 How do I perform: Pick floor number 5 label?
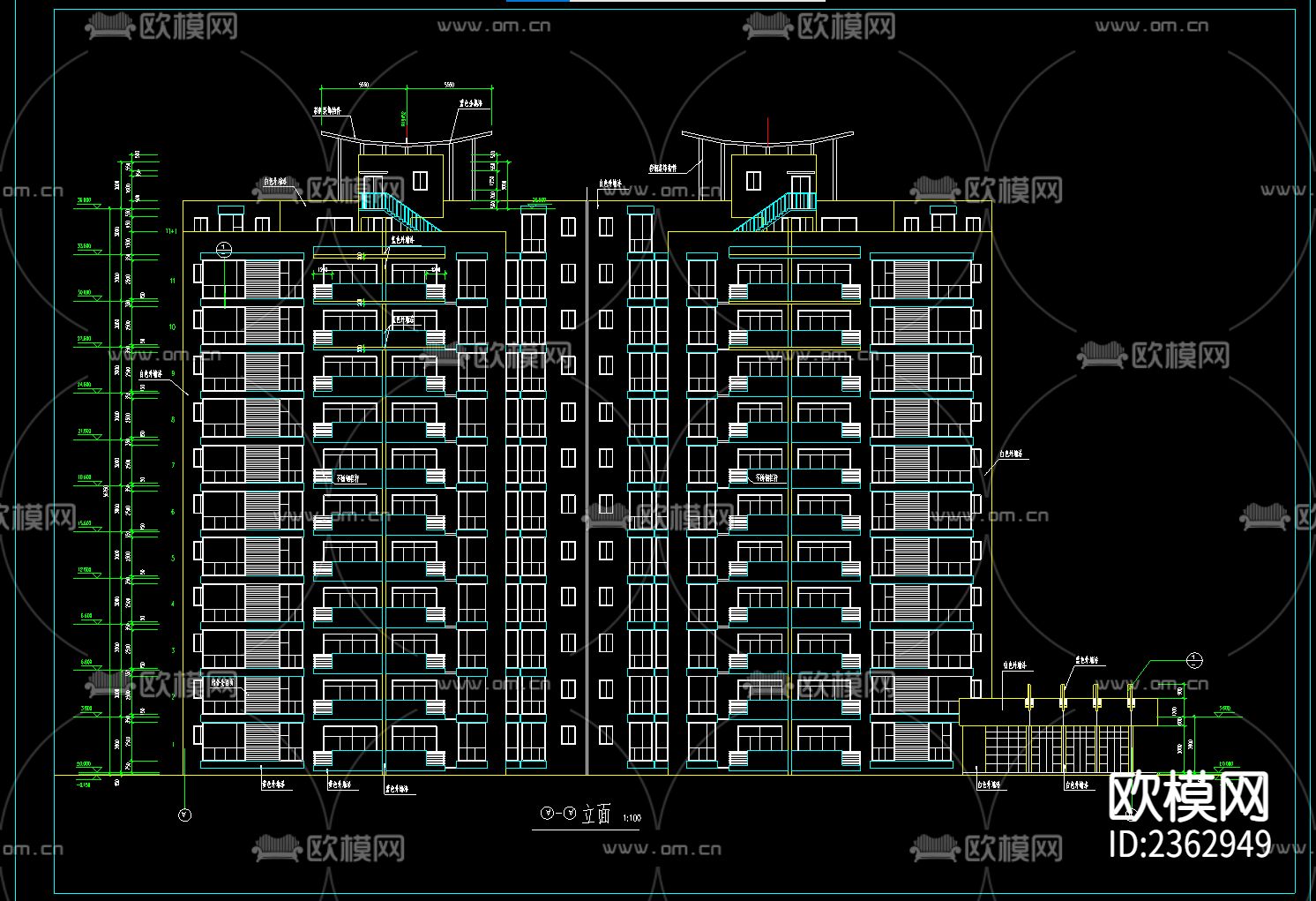173,558
